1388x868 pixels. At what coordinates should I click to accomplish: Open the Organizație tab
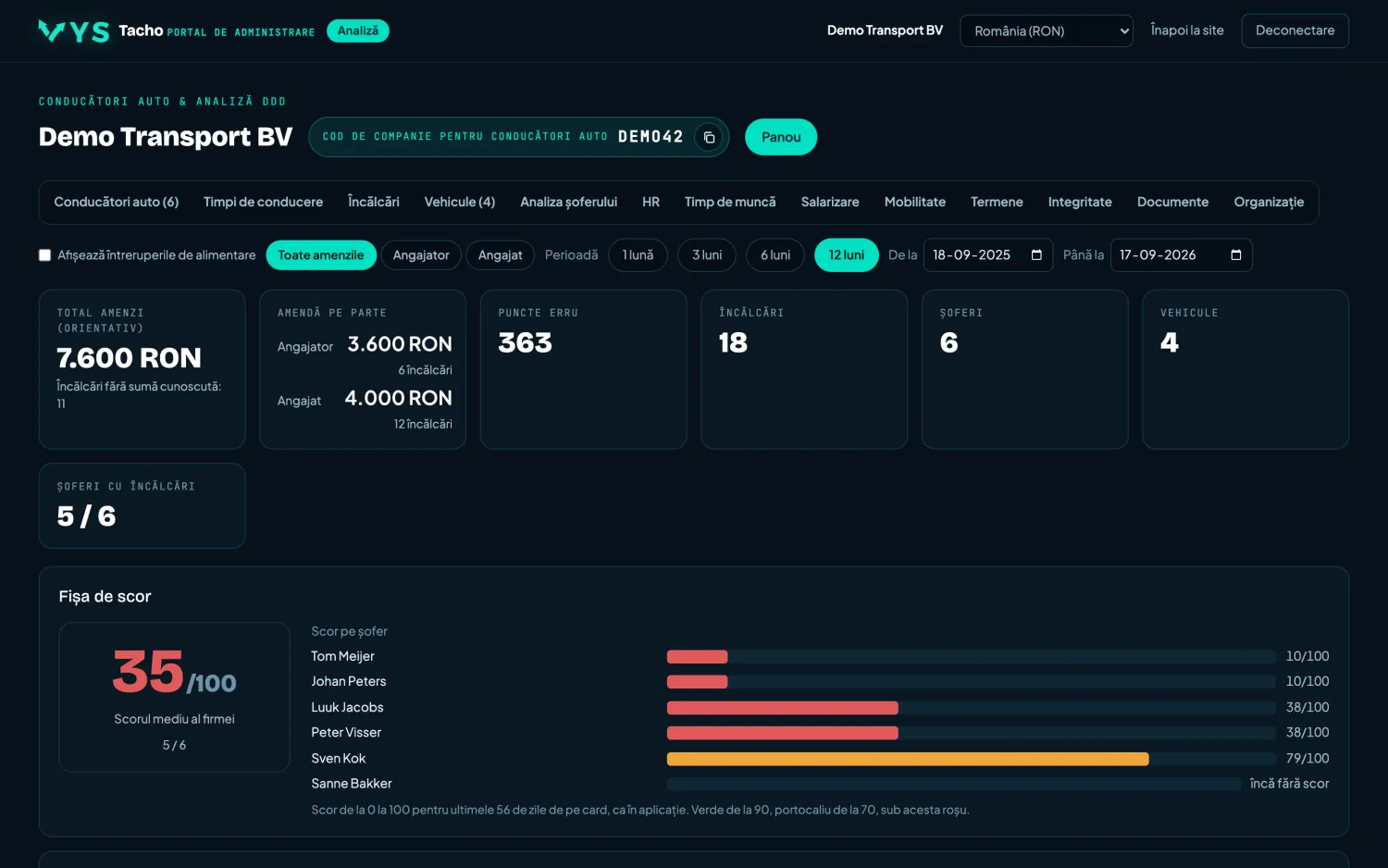coord(1269,202)
